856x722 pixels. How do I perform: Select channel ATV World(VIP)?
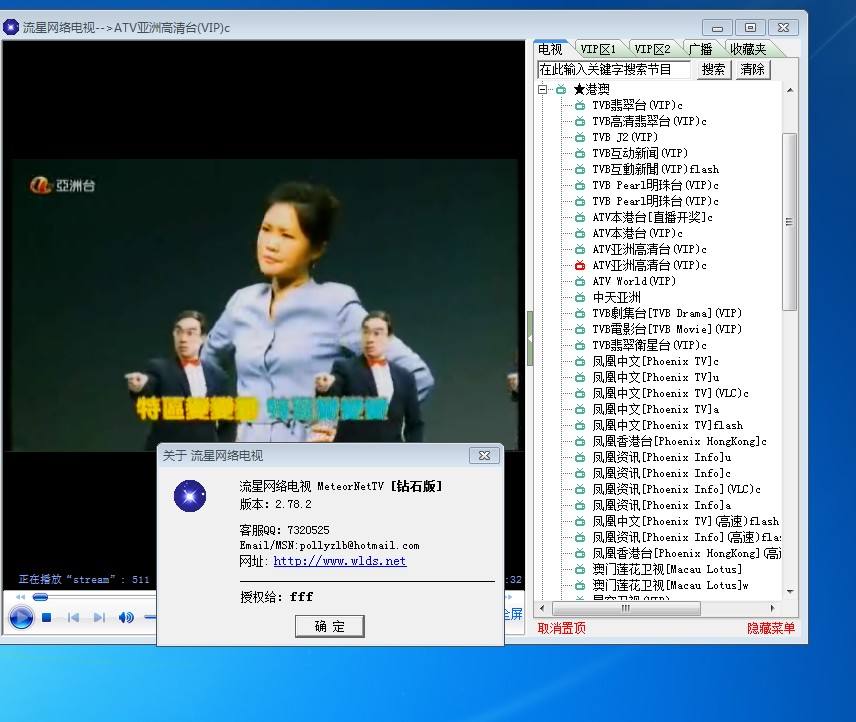click(634, 281)
